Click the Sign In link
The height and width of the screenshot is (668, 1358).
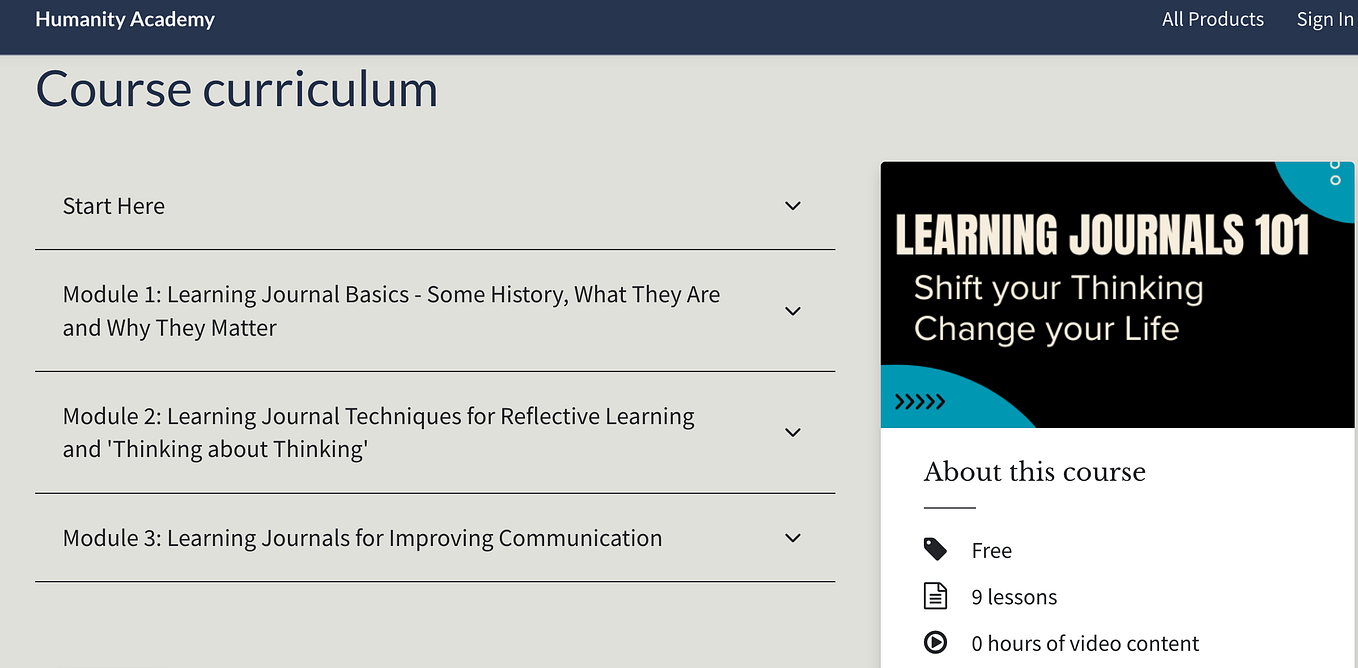(1324, 19)
